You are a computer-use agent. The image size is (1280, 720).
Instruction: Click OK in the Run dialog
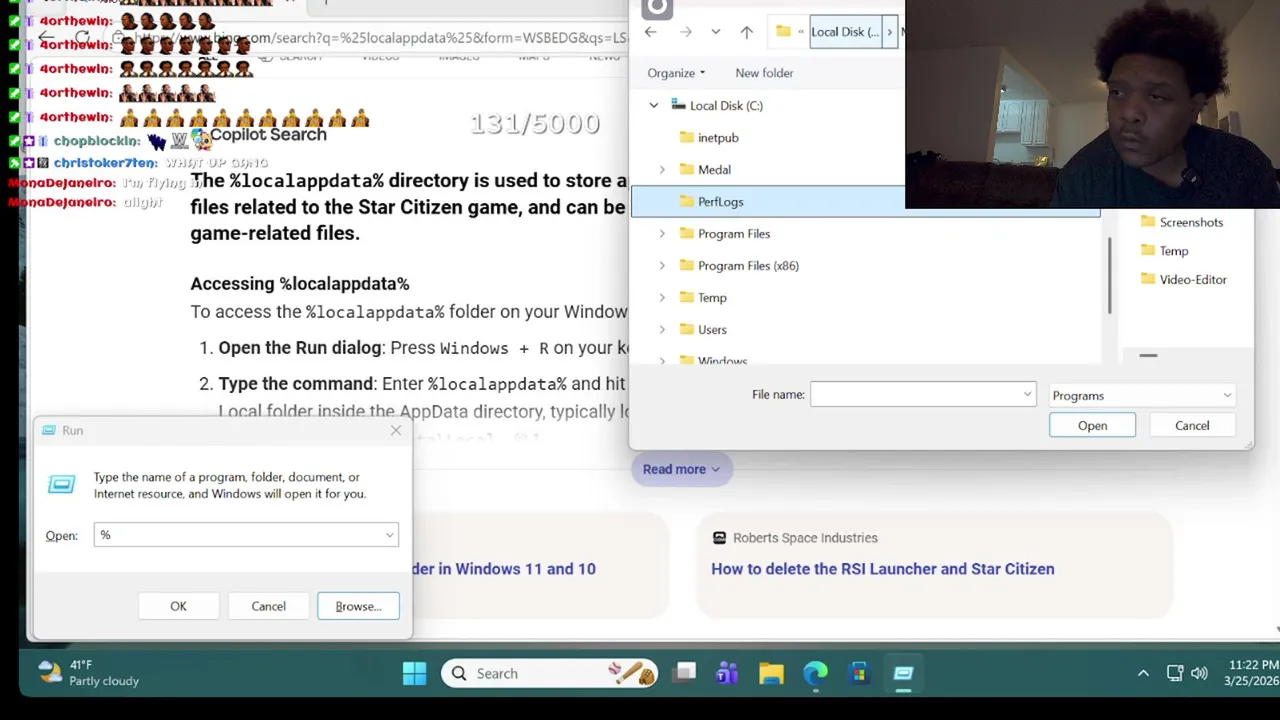[178, 606]
